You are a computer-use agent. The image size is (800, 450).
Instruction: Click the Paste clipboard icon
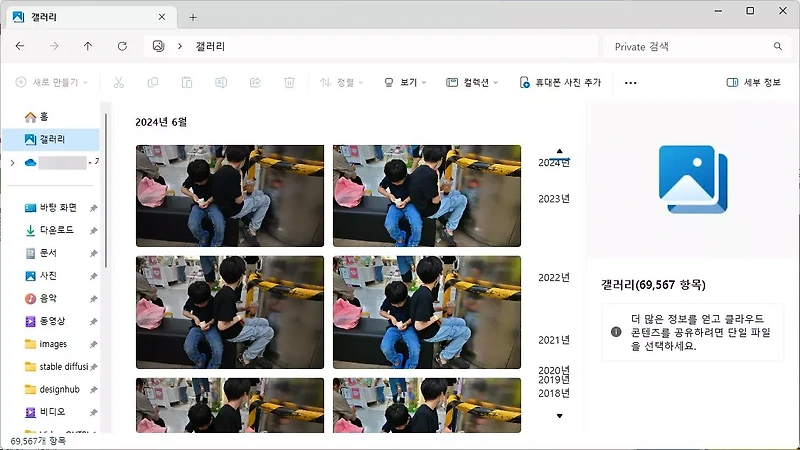point(187,82)
